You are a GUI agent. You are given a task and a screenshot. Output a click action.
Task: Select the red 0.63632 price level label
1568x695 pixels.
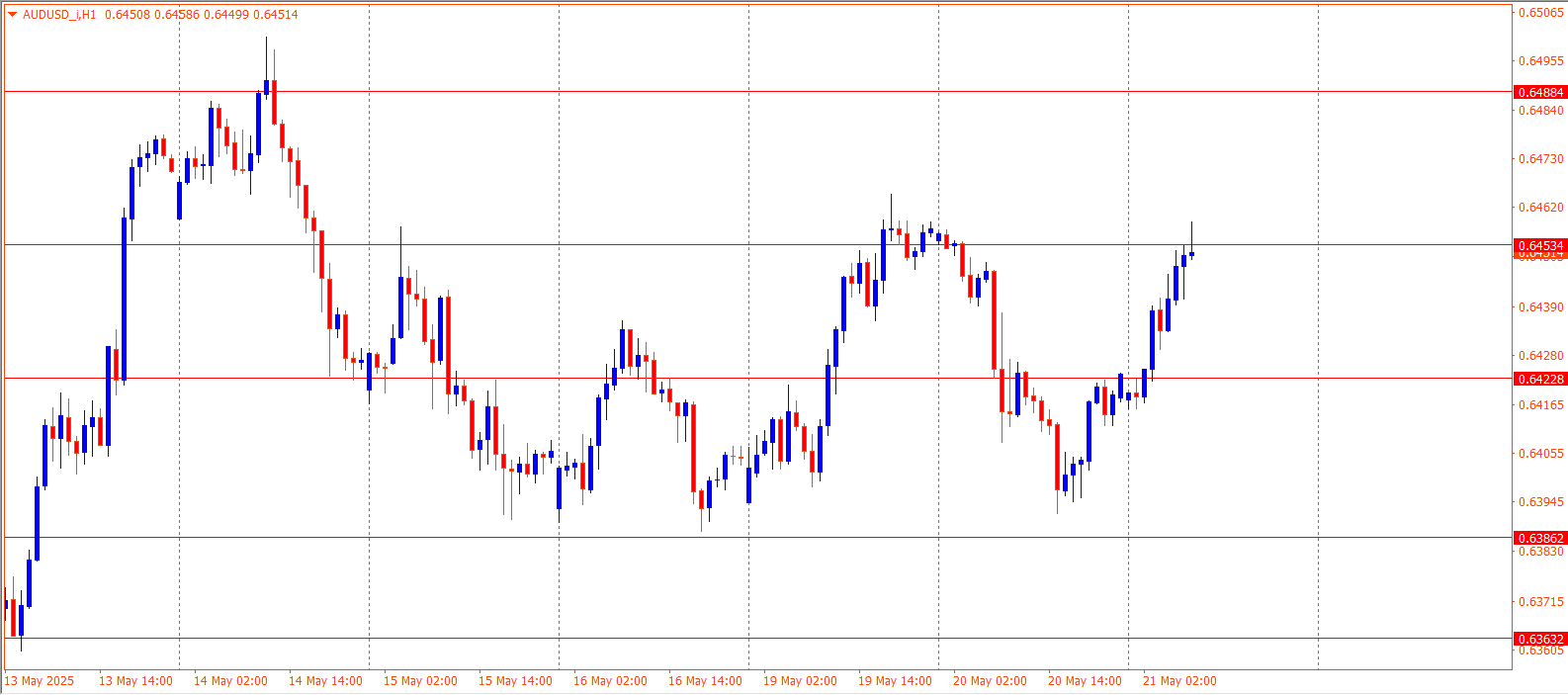click(x=1540, y=639)
